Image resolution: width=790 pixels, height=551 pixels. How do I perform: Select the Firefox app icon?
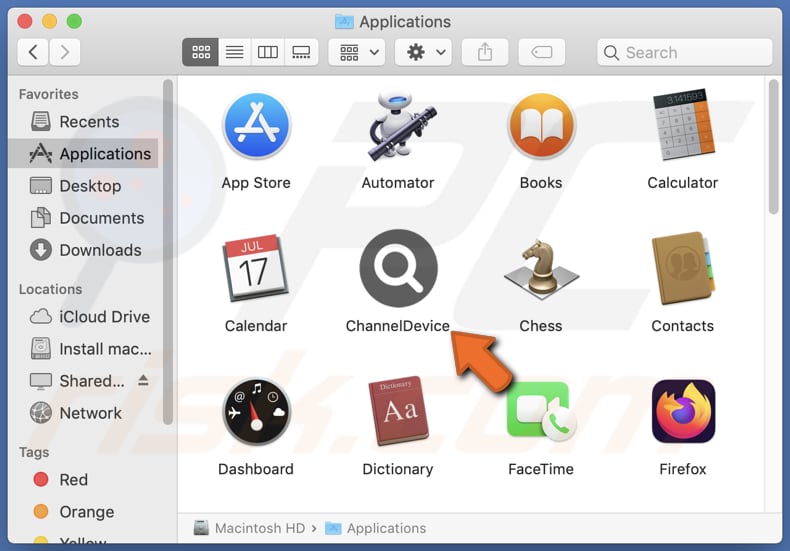click(683, 411)
